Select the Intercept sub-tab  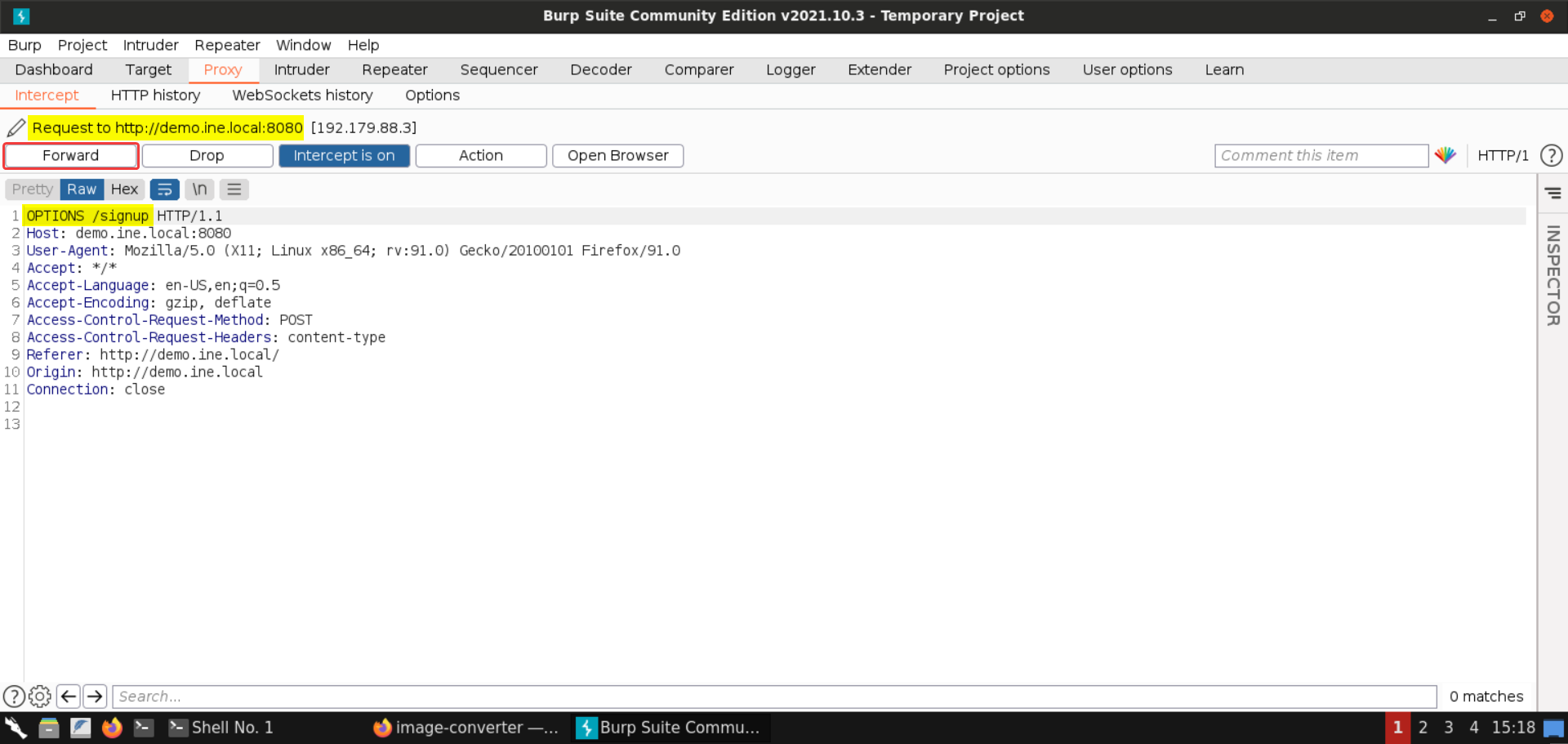pyautogui.click(x=47, y=96)
